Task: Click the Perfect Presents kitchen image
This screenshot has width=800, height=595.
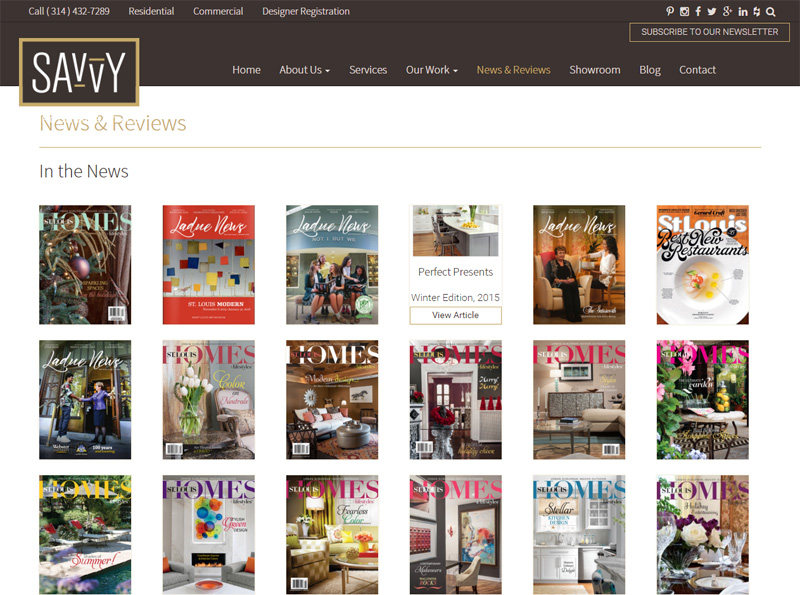Action: [456, 231]
